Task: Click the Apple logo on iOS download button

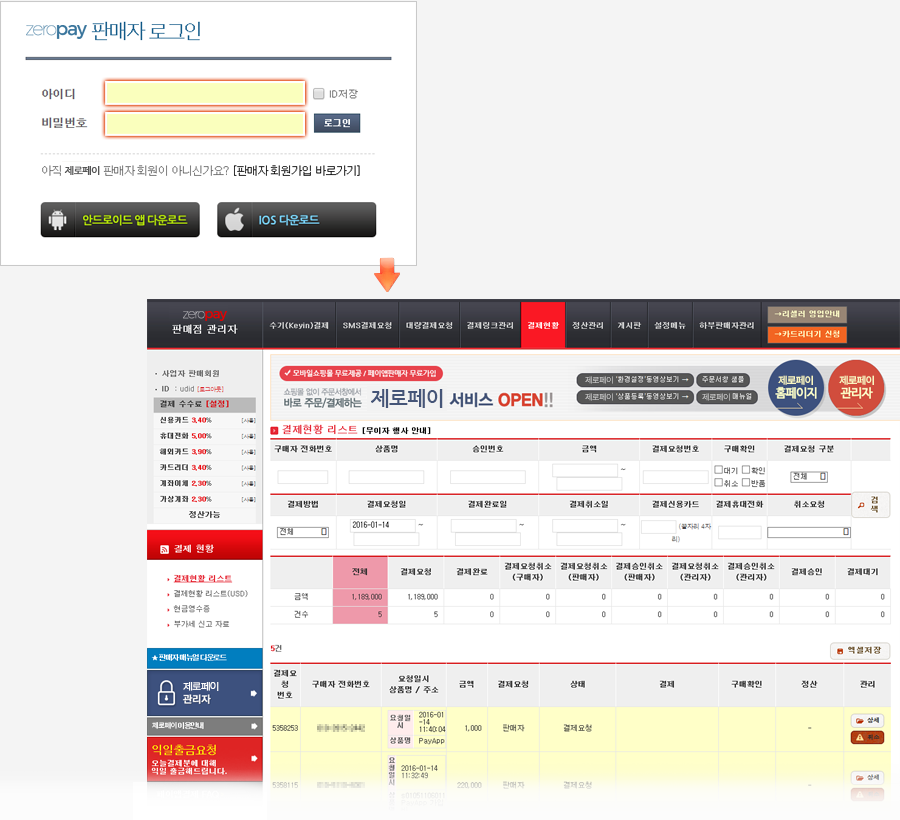Action: [234, 219]
